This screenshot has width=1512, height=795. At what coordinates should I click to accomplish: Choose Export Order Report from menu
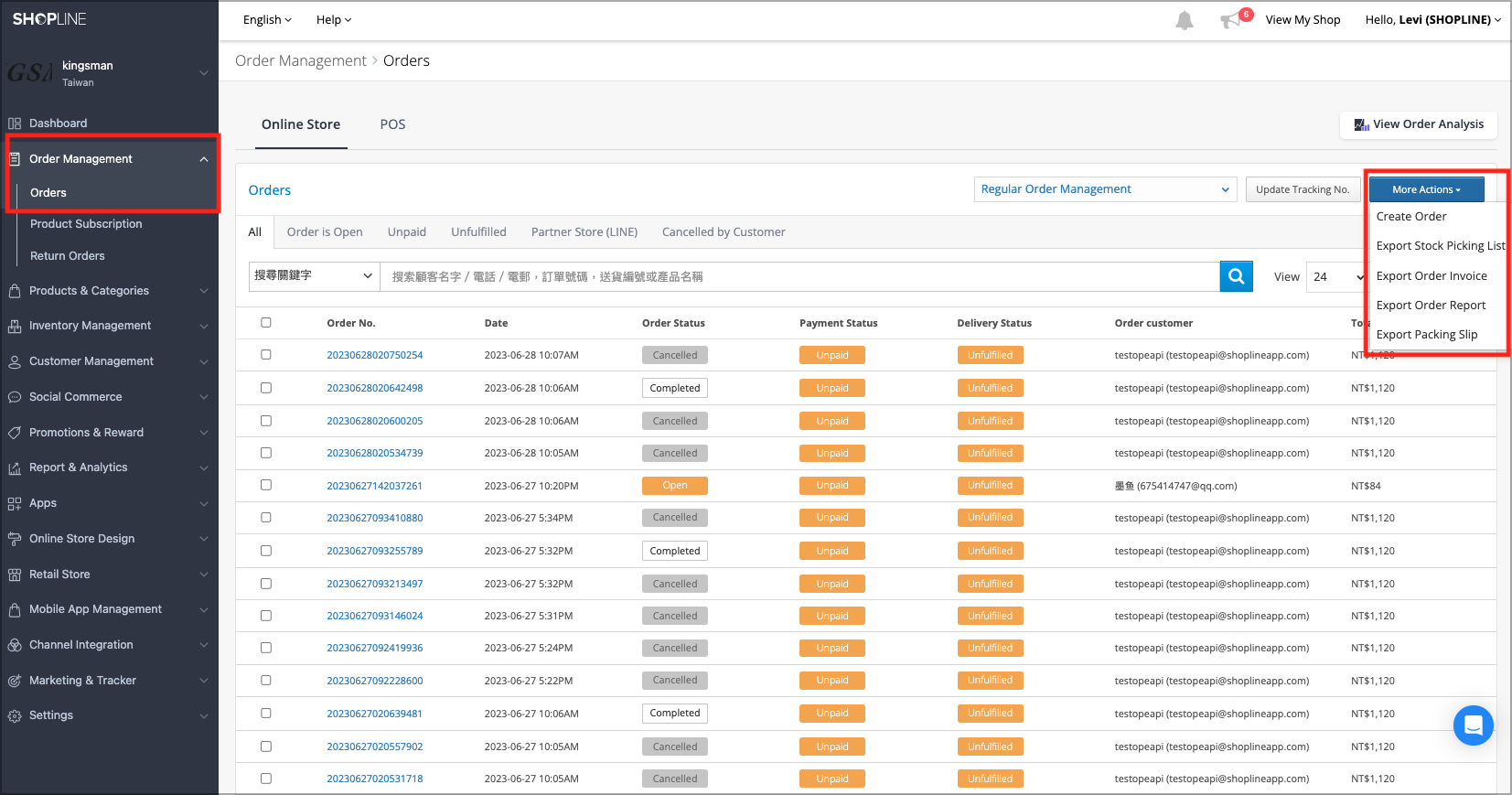point(1431,306)
